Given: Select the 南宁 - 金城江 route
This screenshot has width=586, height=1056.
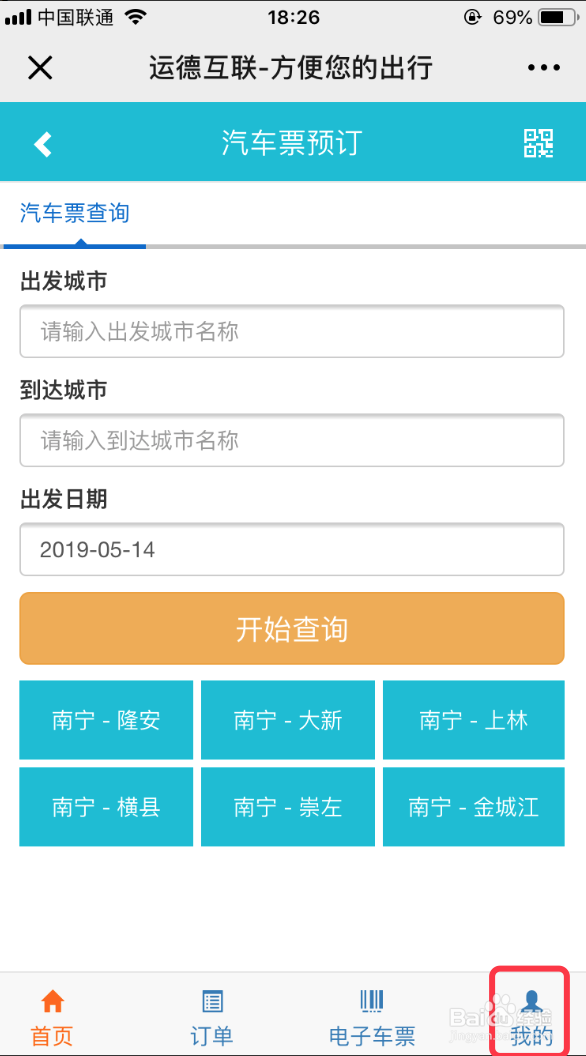Looking at the screenshot, I should (x=472, y=807).
